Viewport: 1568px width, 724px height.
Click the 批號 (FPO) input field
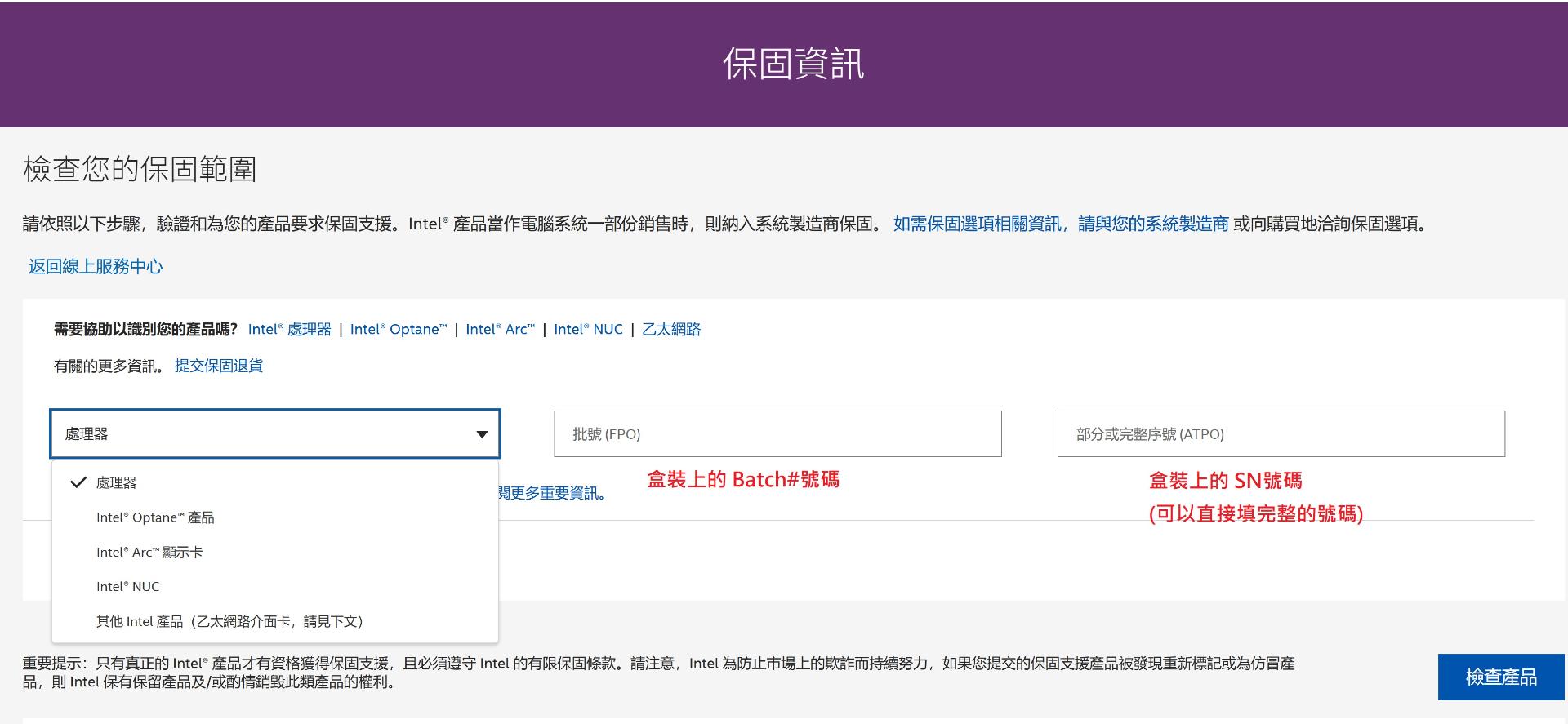click(x=777, y=433)
